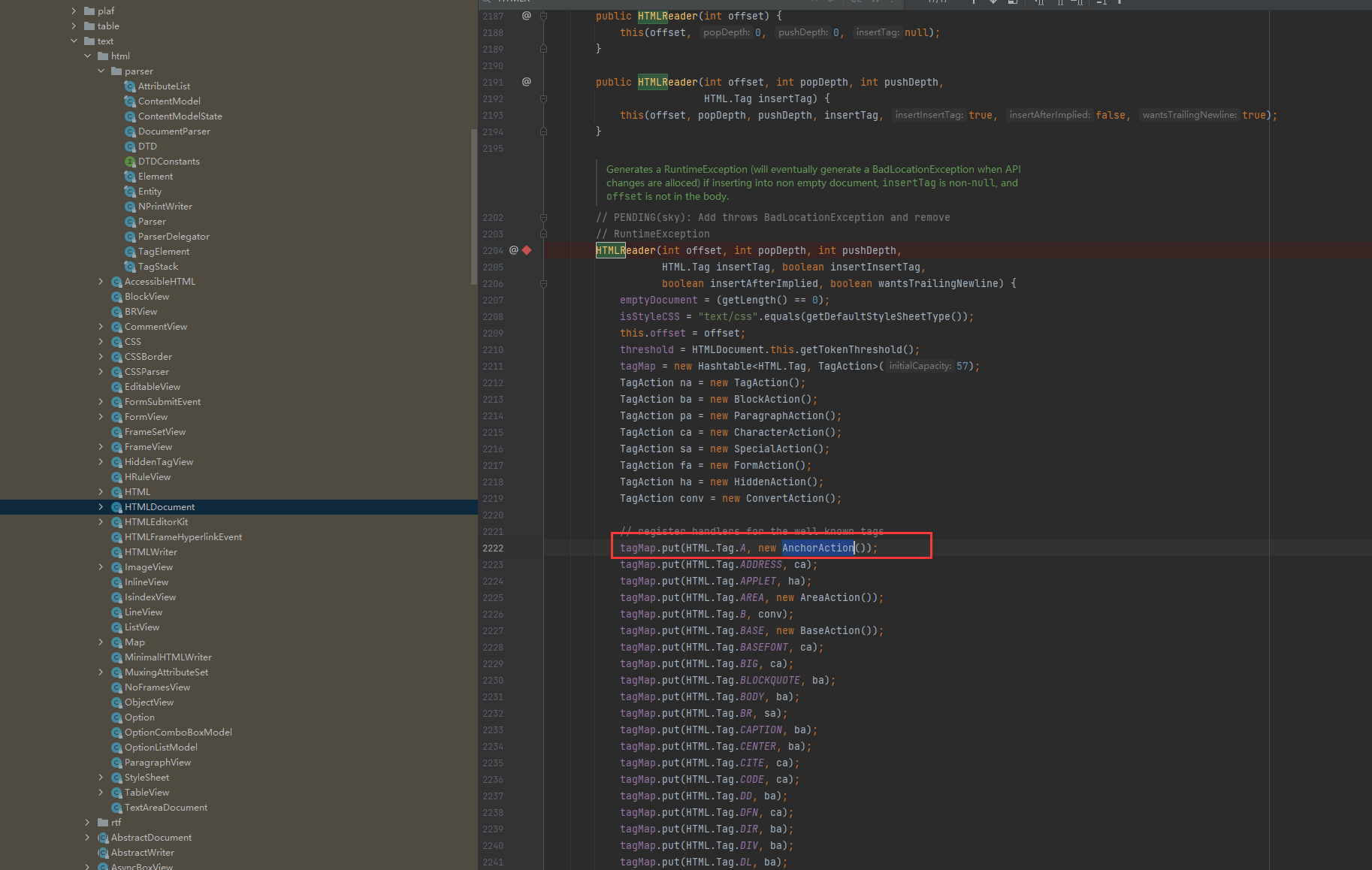Expand the HTMLEditorKit node
This screenshot has width=1372, height=870.
coord(101,522)
